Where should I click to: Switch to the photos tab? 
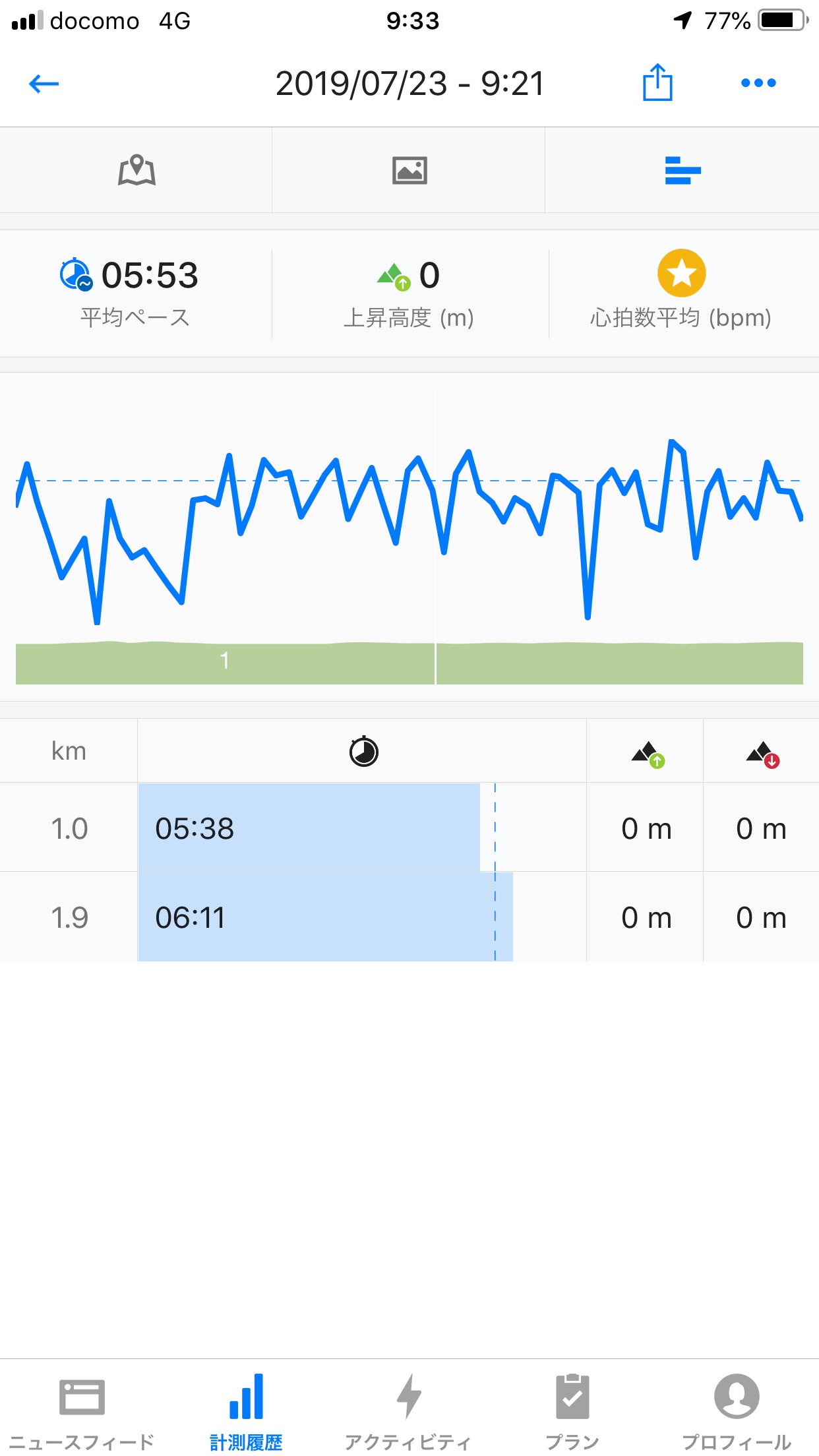point(409,171)
